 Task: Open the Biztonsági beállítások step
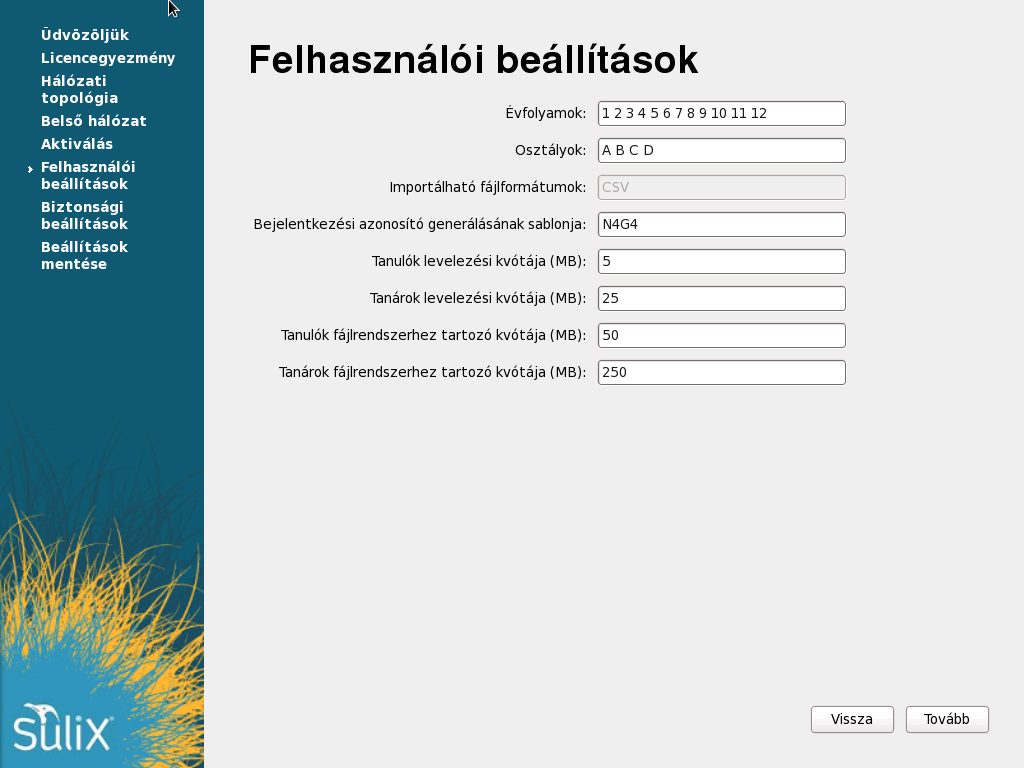coord(84,216)
